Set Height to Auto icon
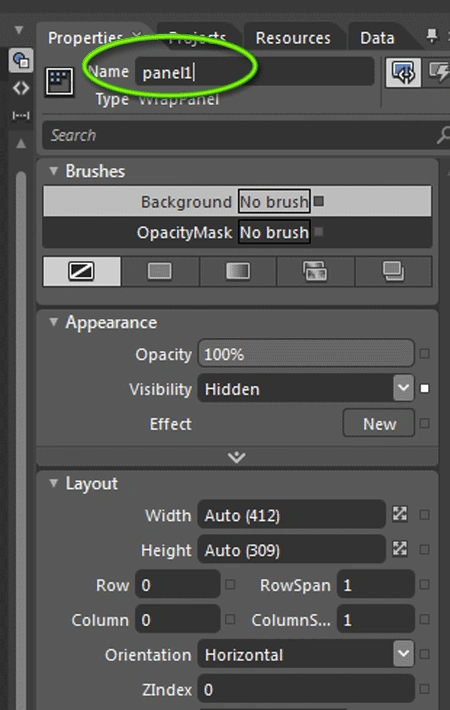This screenshot has height=710, width=450. (400, 549)
